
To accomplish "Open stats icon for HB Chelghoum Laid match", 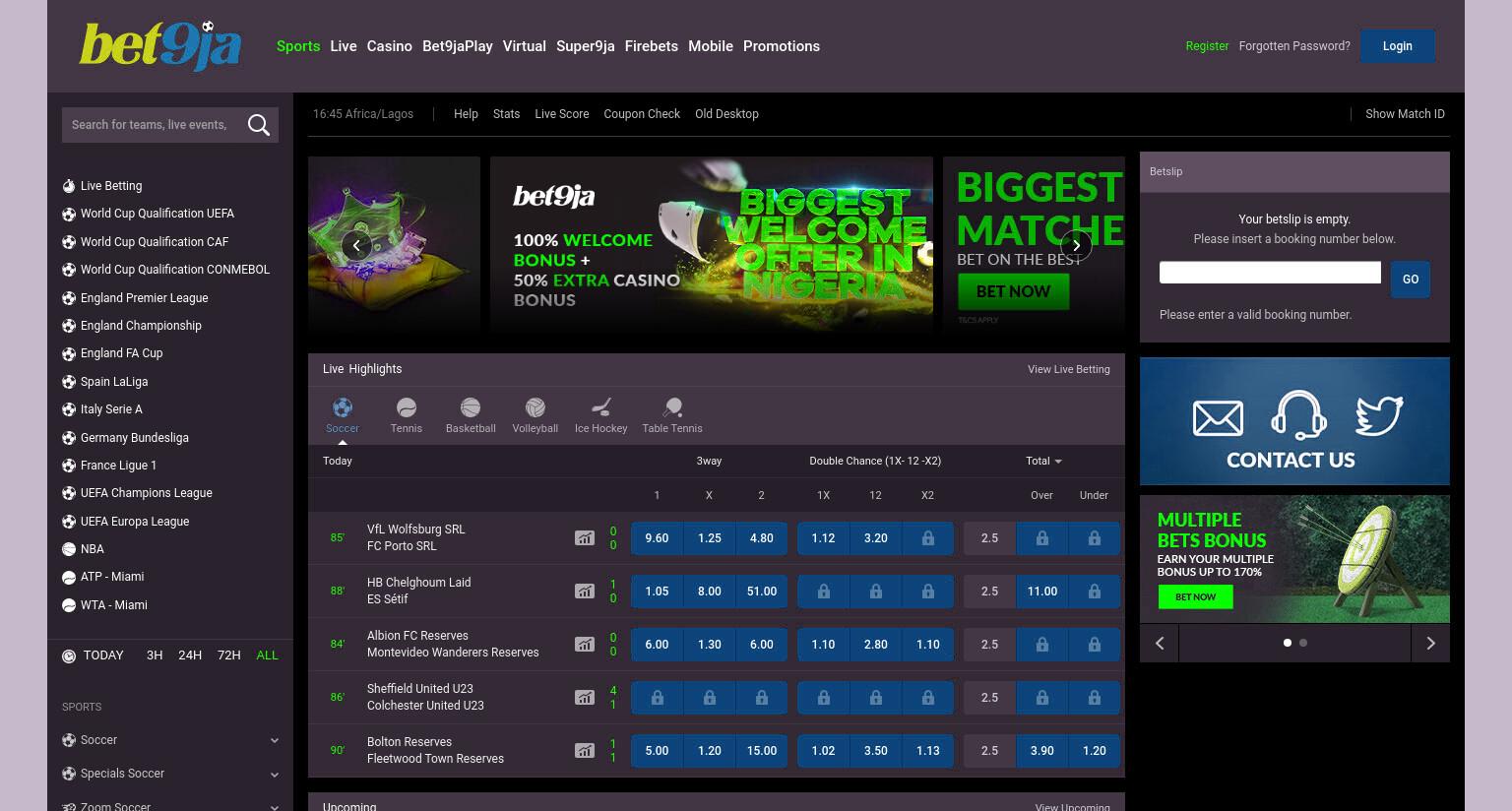I will click(585, 591).
